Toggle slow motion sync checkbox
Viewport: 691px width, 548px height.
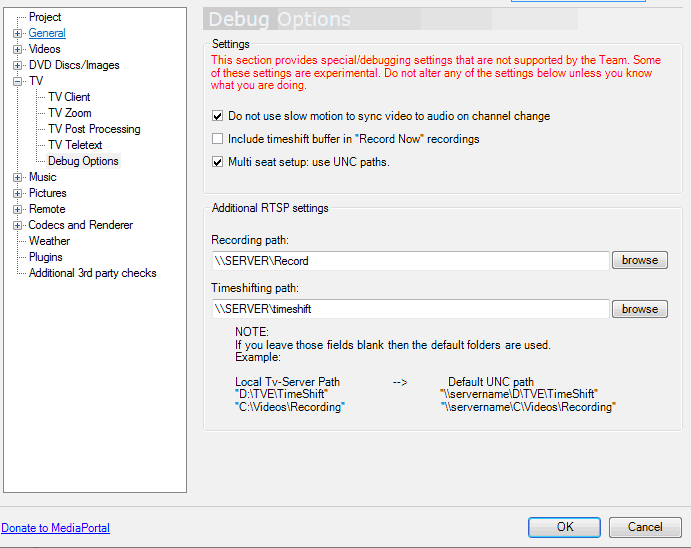click(x=218, y=117)
